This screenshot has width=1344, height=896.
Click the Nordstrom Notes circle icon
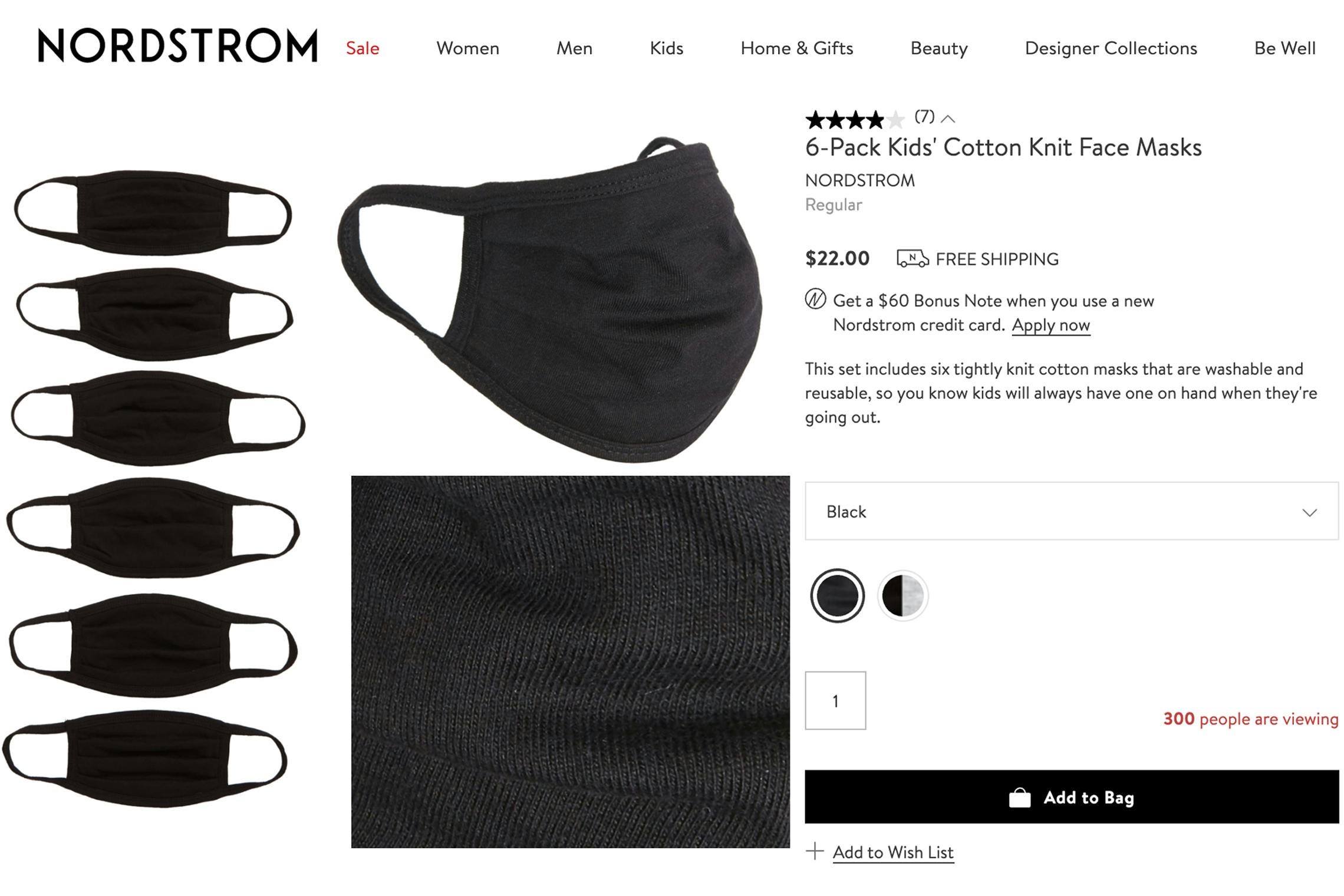[x=815, y=299]
